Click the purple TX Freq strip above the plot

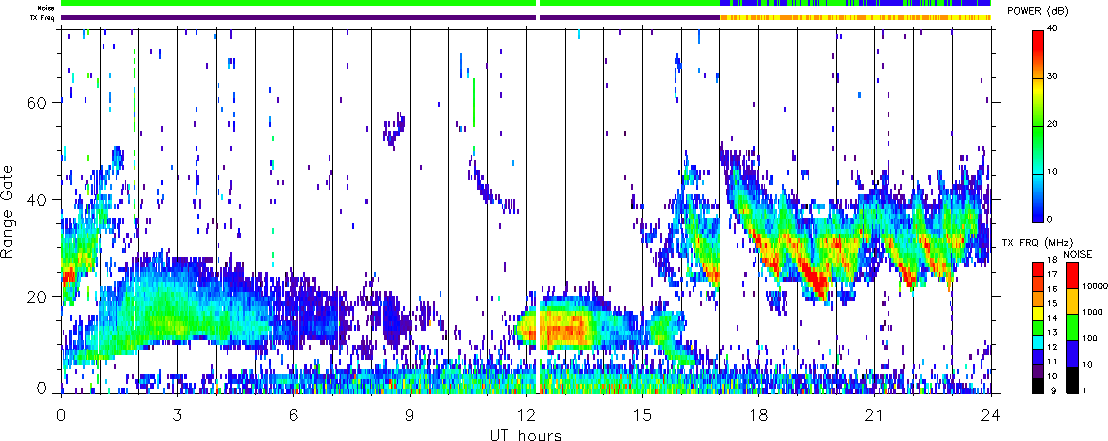pyautogui.click(x=390, y=17)
